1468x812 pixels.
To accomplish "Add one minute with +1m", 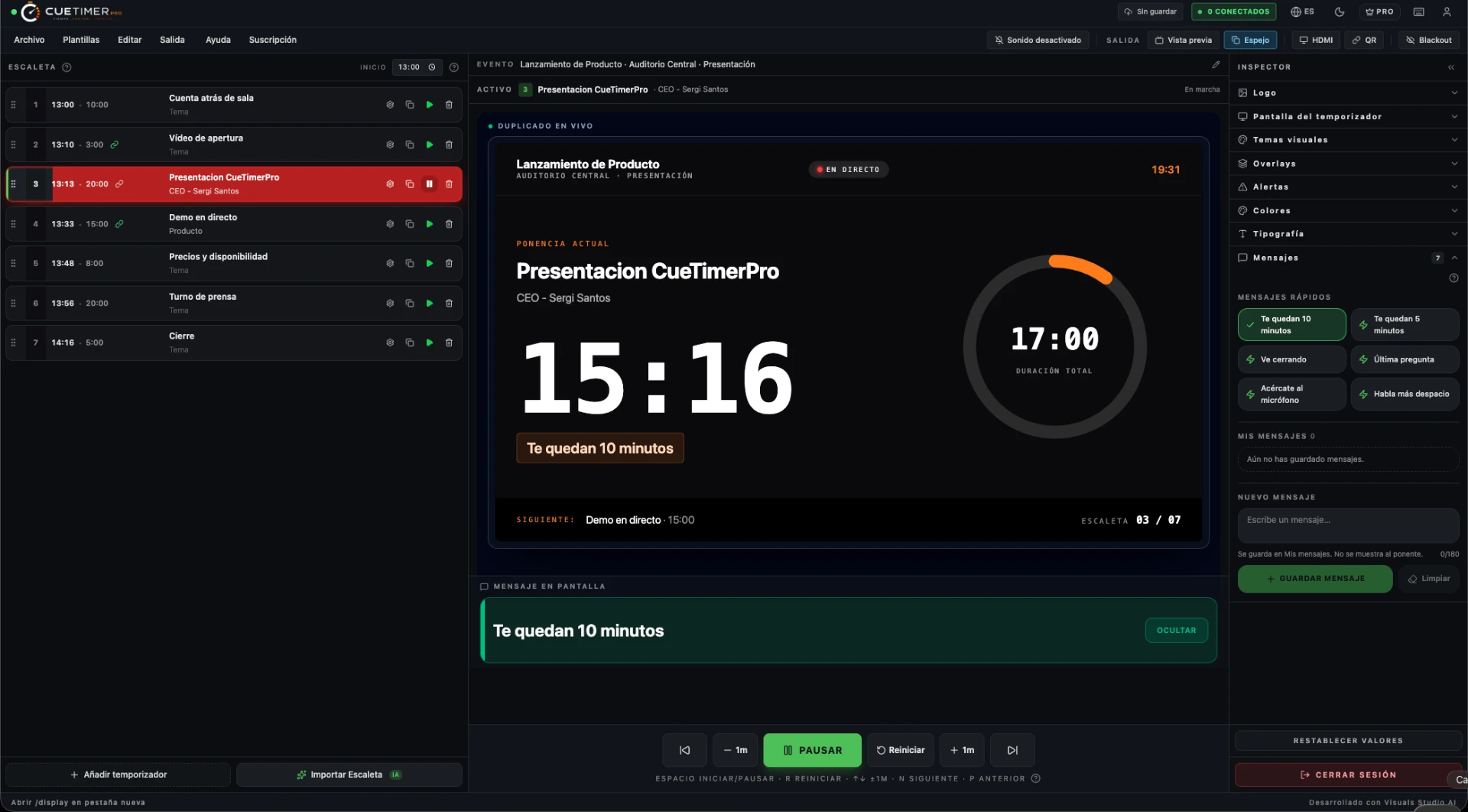I will (962, 750).
